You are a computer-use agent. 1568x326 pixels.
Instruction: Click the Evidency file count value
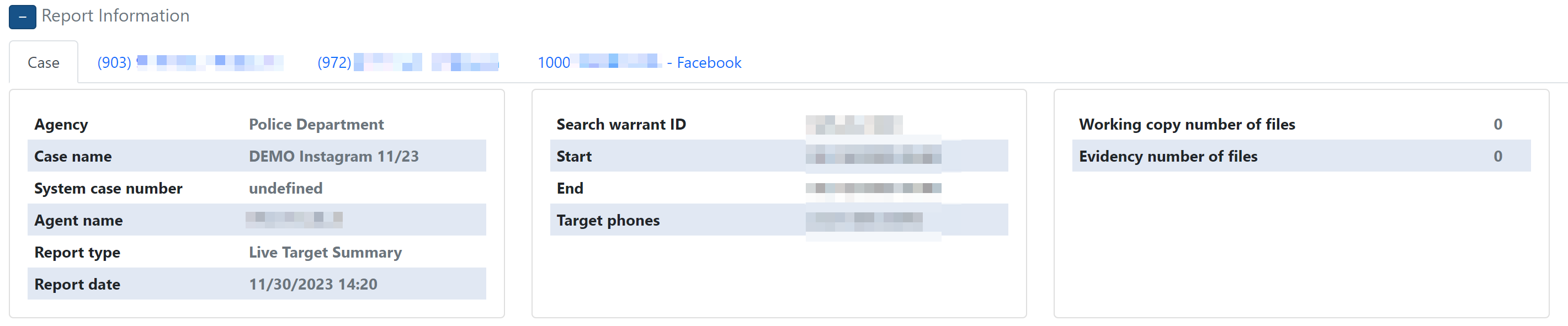tap(1497, 156)
